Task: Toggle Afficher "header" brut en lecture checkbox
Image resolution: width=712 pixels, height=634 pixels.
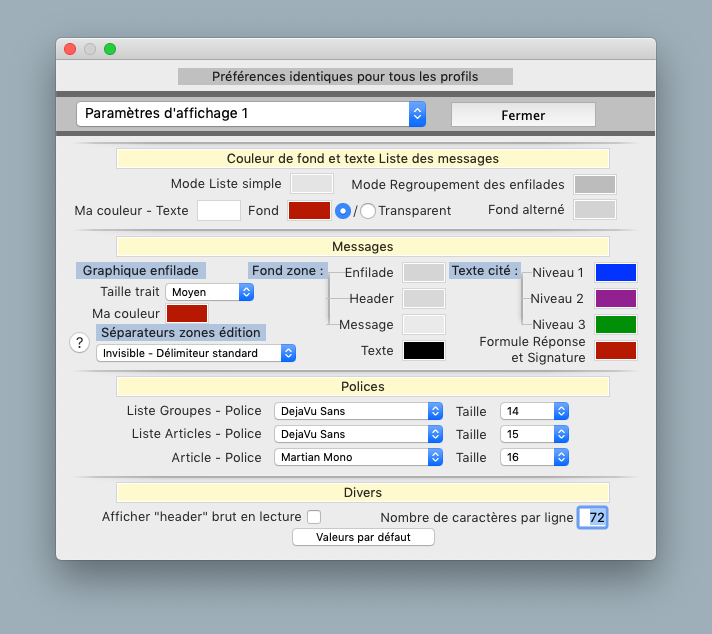Action: click(x=314, y=517)
